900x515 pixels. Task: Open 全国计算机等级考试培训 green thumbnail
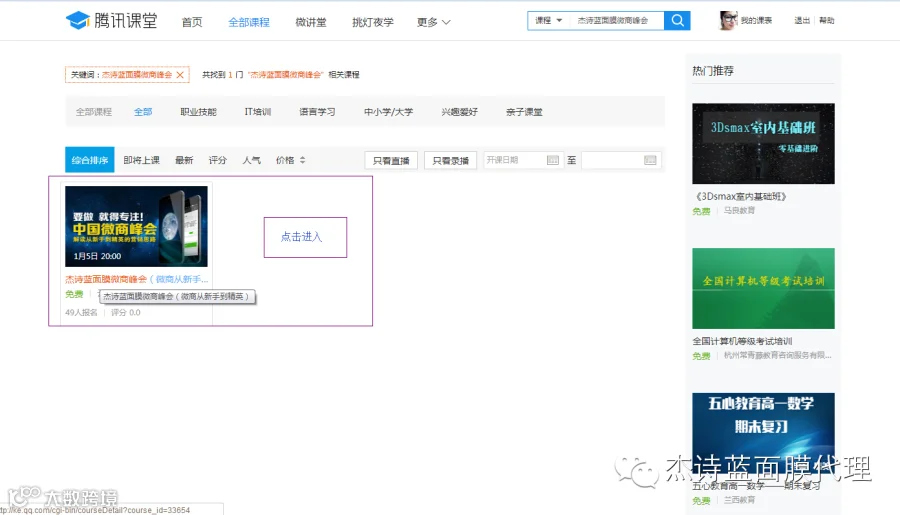coord(763,288)
